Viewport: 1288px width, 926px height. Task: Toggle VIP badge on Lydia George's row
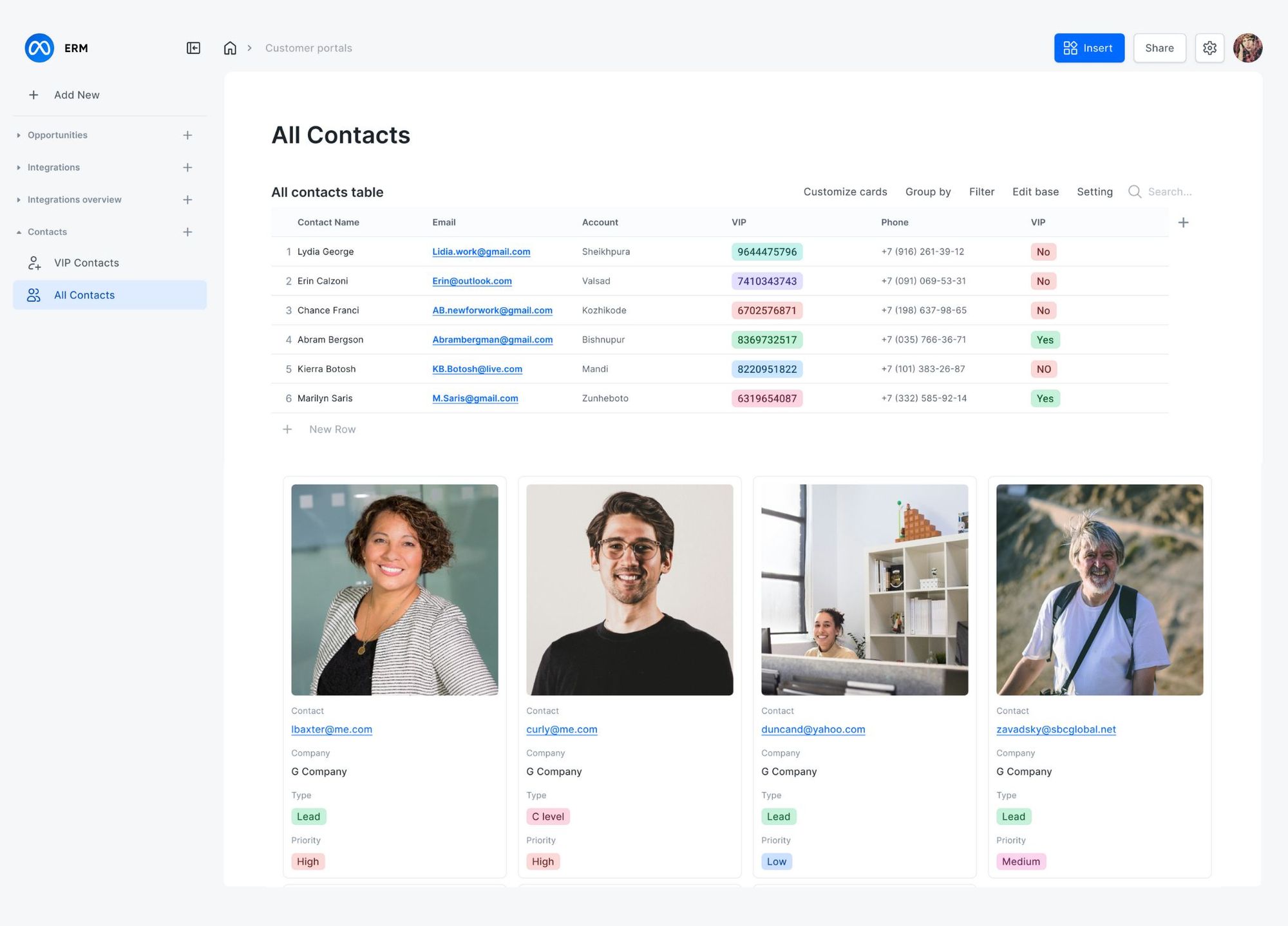point(1043,252)
